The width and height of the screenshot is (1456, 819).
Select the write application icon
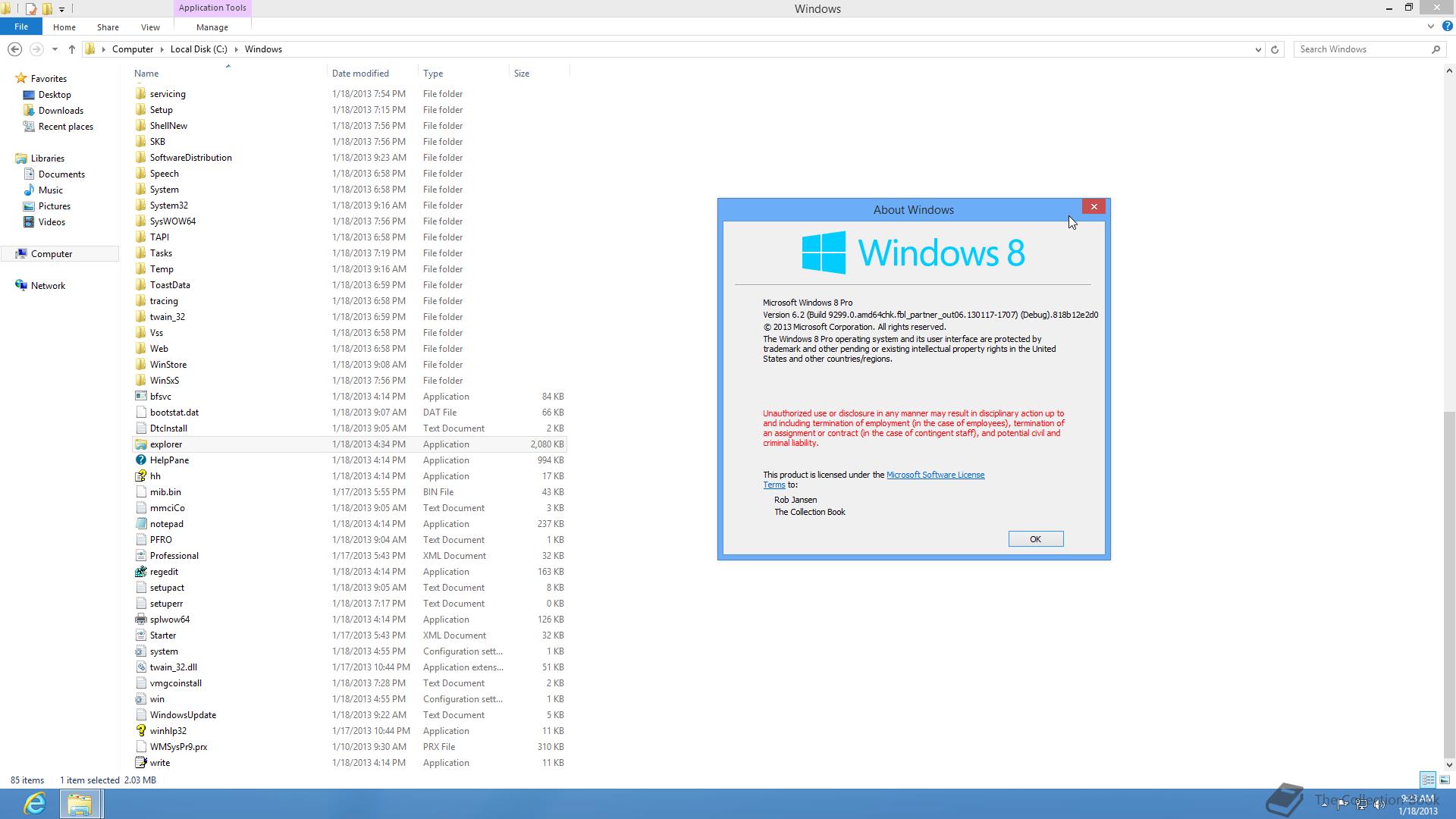click(140, 763)
